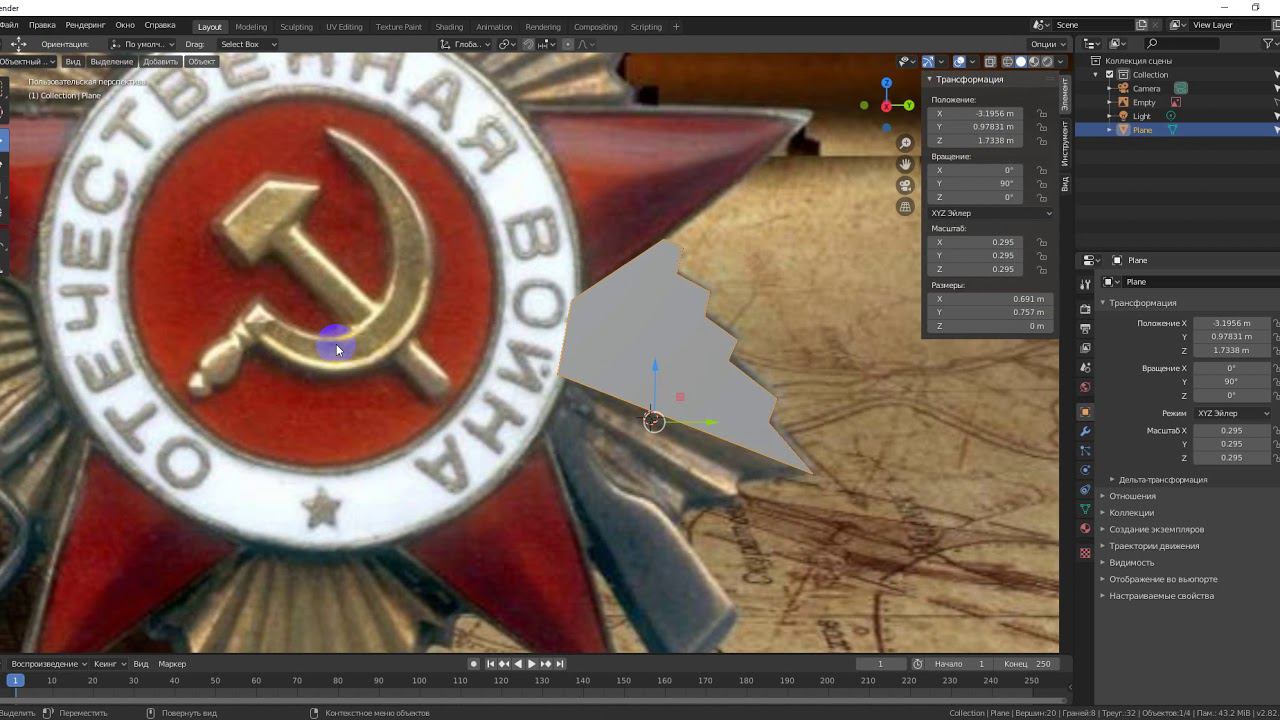Click the zoom view magnifier icon
1280x720 pixels.
[905, 144]
